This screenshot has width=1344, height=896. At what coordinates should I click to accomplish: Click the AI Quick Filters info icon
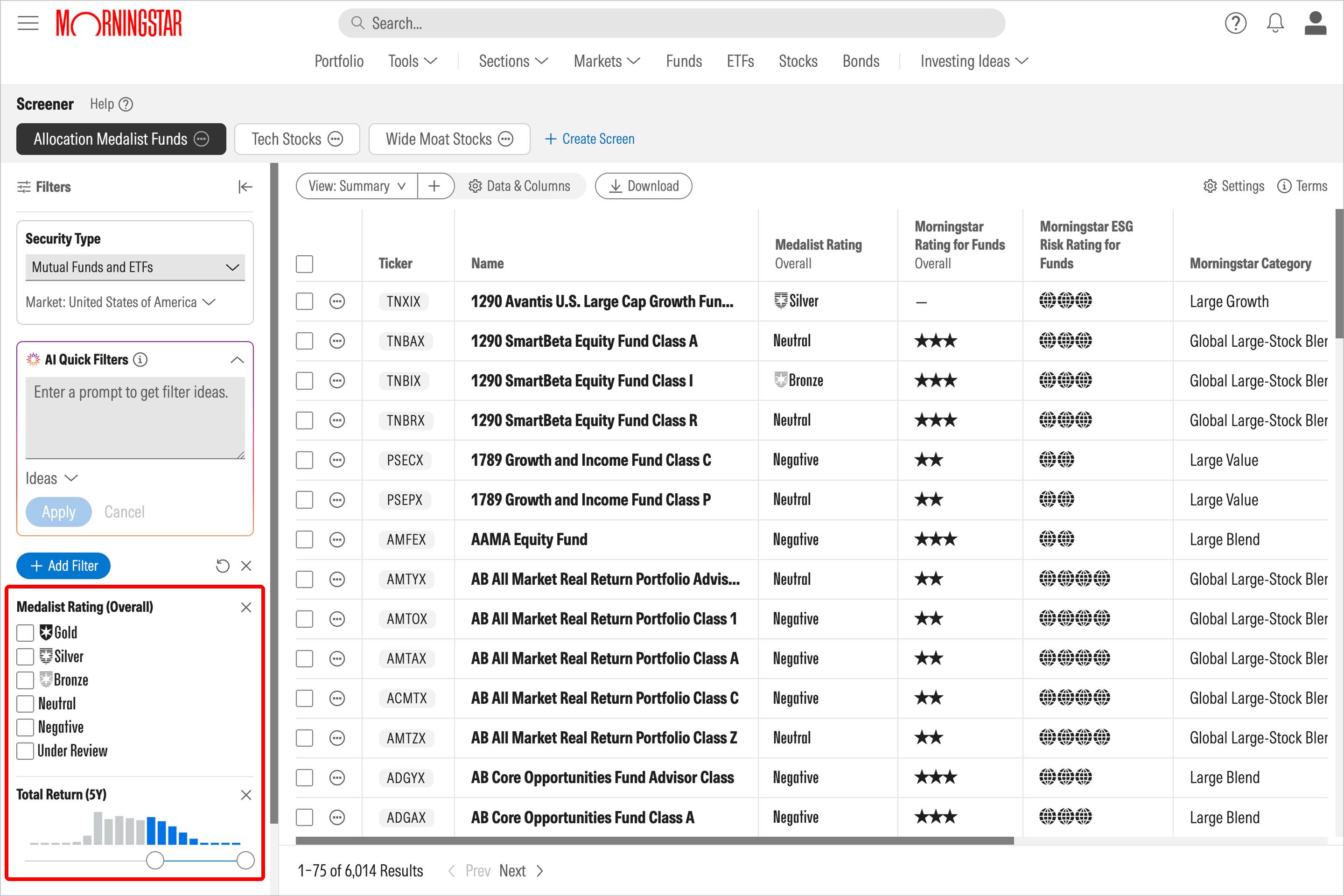coord(140,359)
